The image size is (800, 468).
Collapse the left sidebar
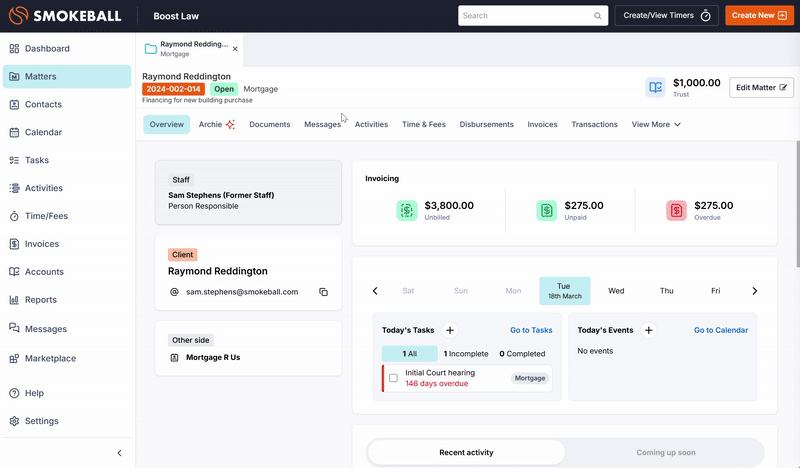pos(119,453)
